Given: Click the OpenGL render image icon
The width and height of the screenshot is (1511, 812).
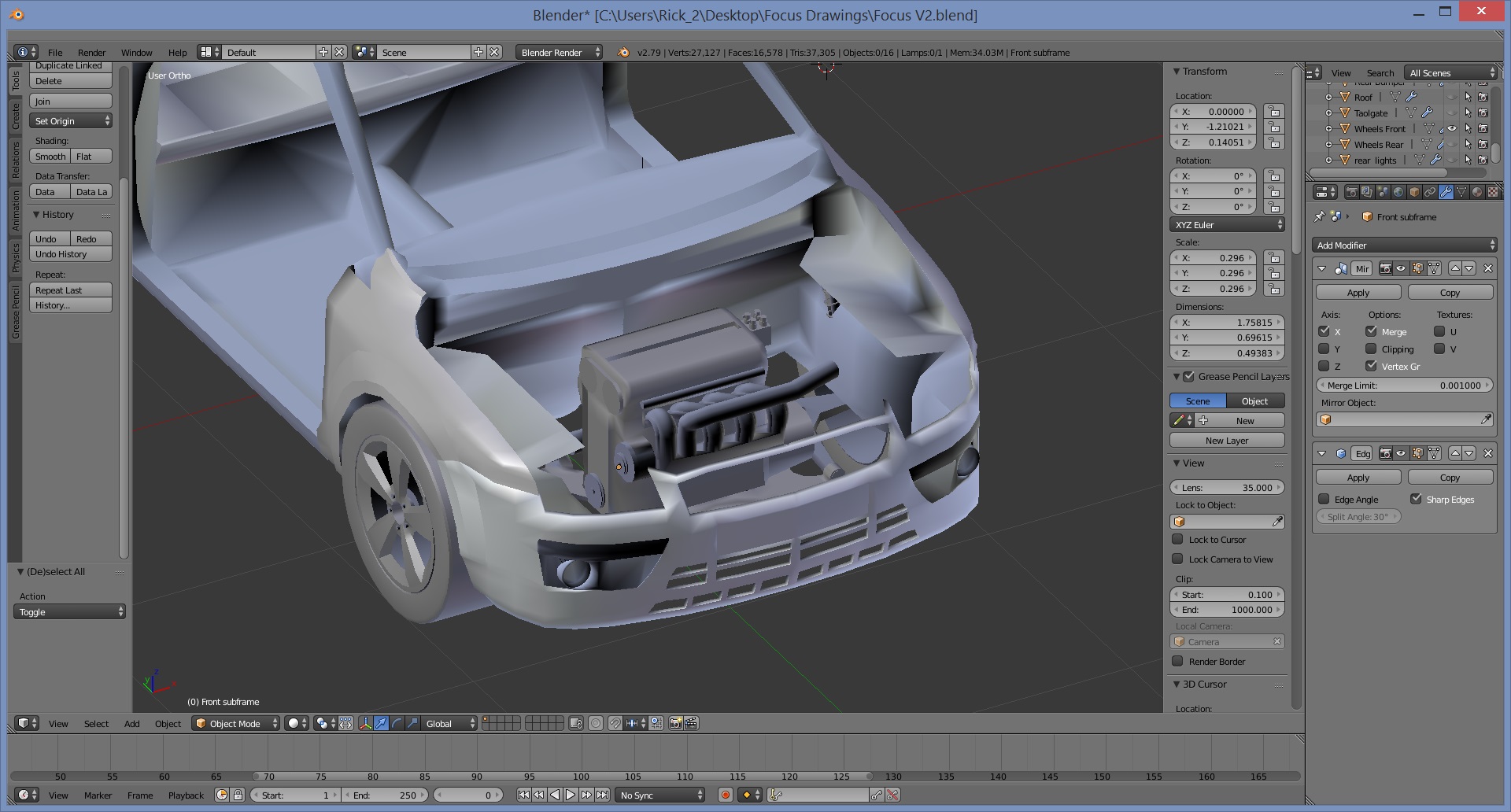Looking at the screenshot, I should (675, 723).
